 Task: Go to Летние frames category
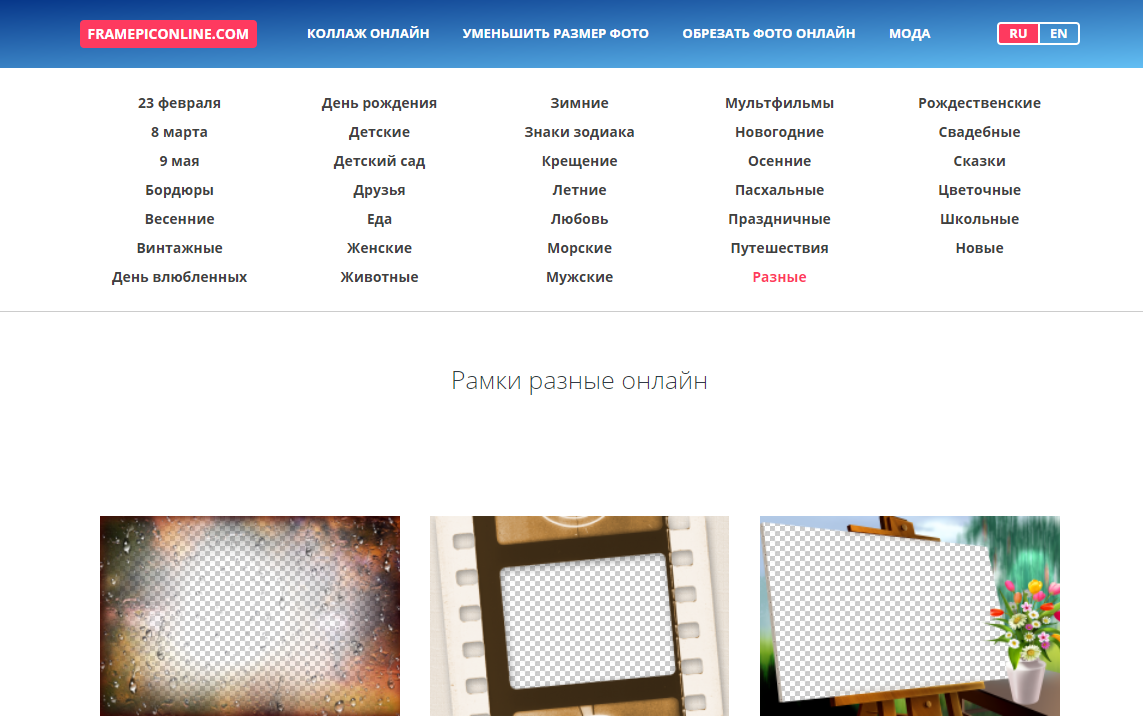point(580,190)
